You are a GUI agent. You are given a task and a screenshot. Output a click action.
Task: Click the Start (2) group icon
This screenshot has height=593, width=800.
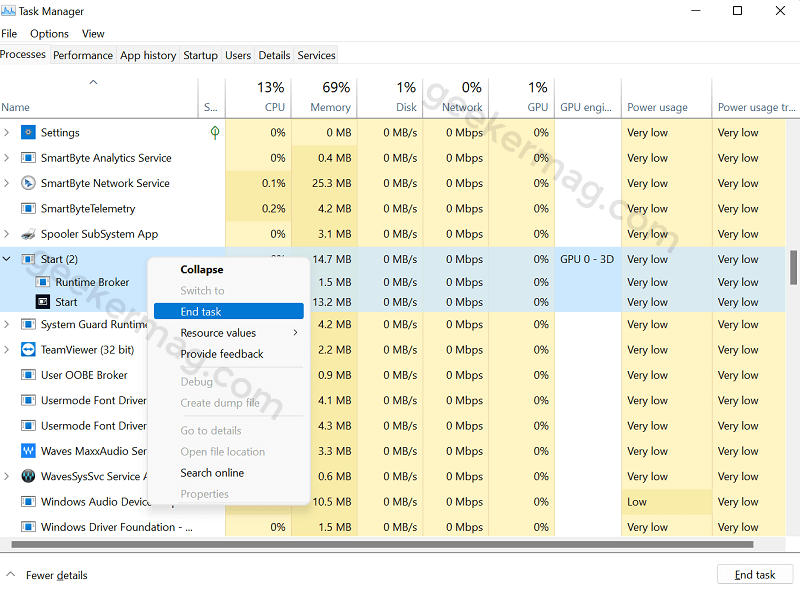(28, 259)
